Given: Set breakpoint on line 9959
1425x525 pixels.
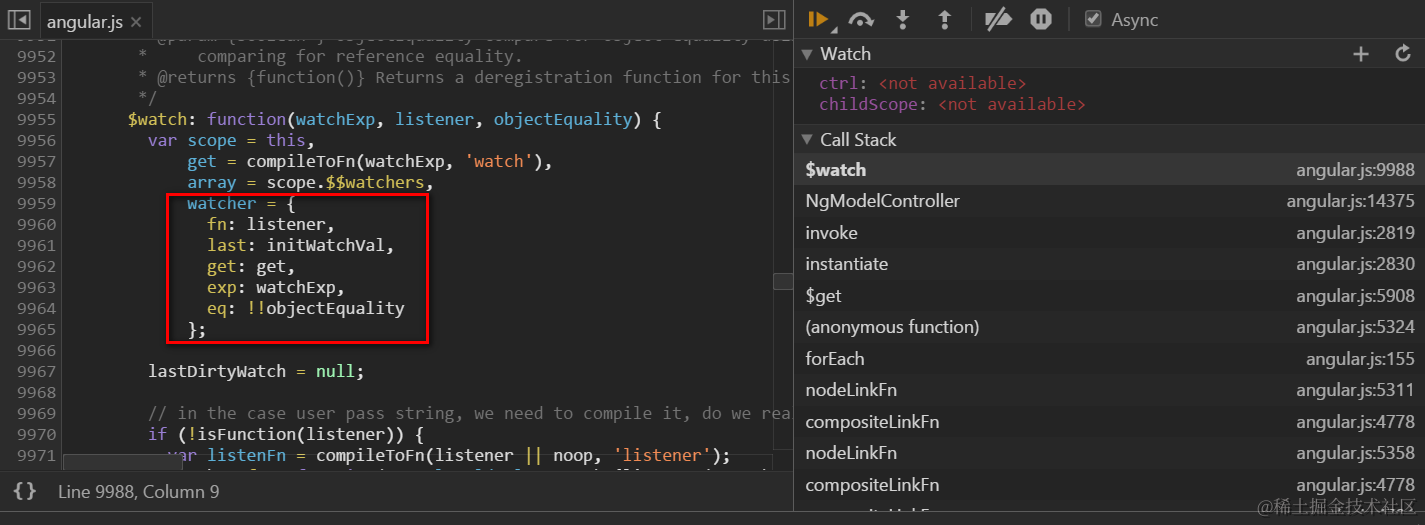Looking at the screenshot, I should 36,203.
